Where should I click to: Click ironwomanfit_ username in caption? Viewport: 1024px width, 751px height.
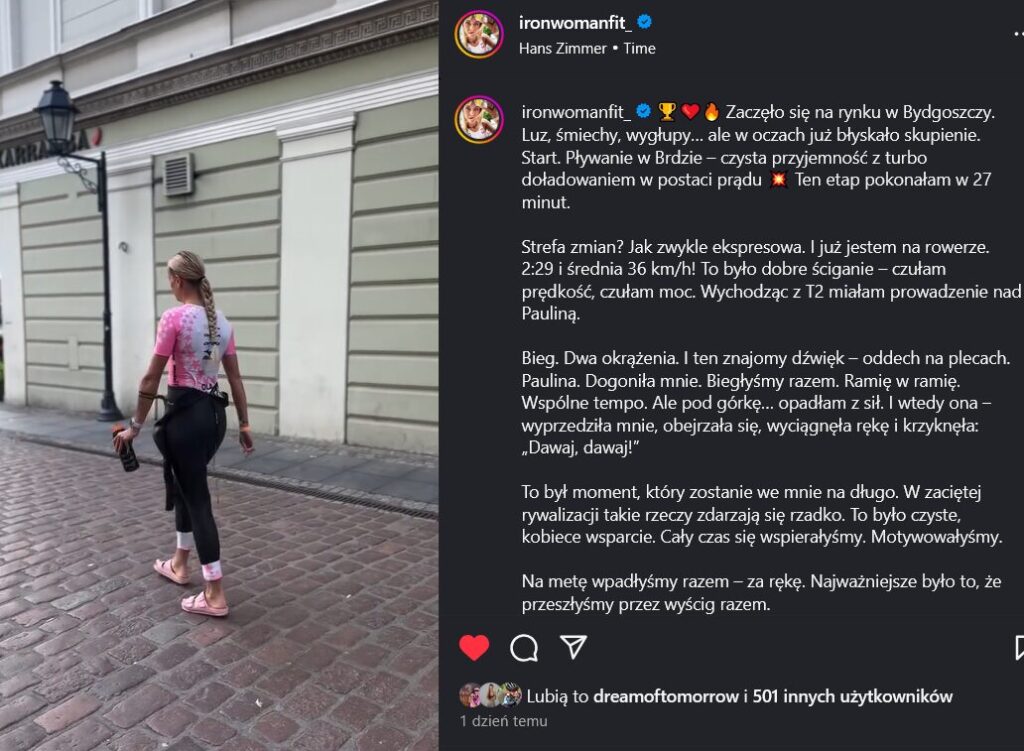point(576,112)
